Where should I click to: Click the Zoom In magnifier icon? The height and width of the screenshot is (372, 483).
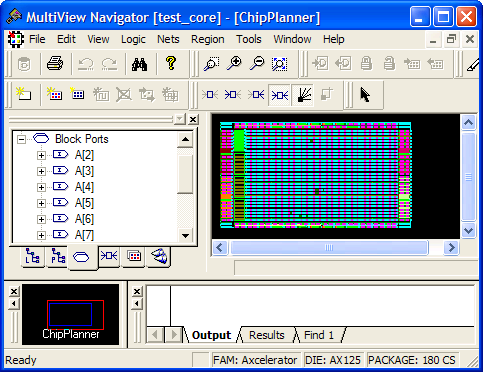click(x=234, y=63)
